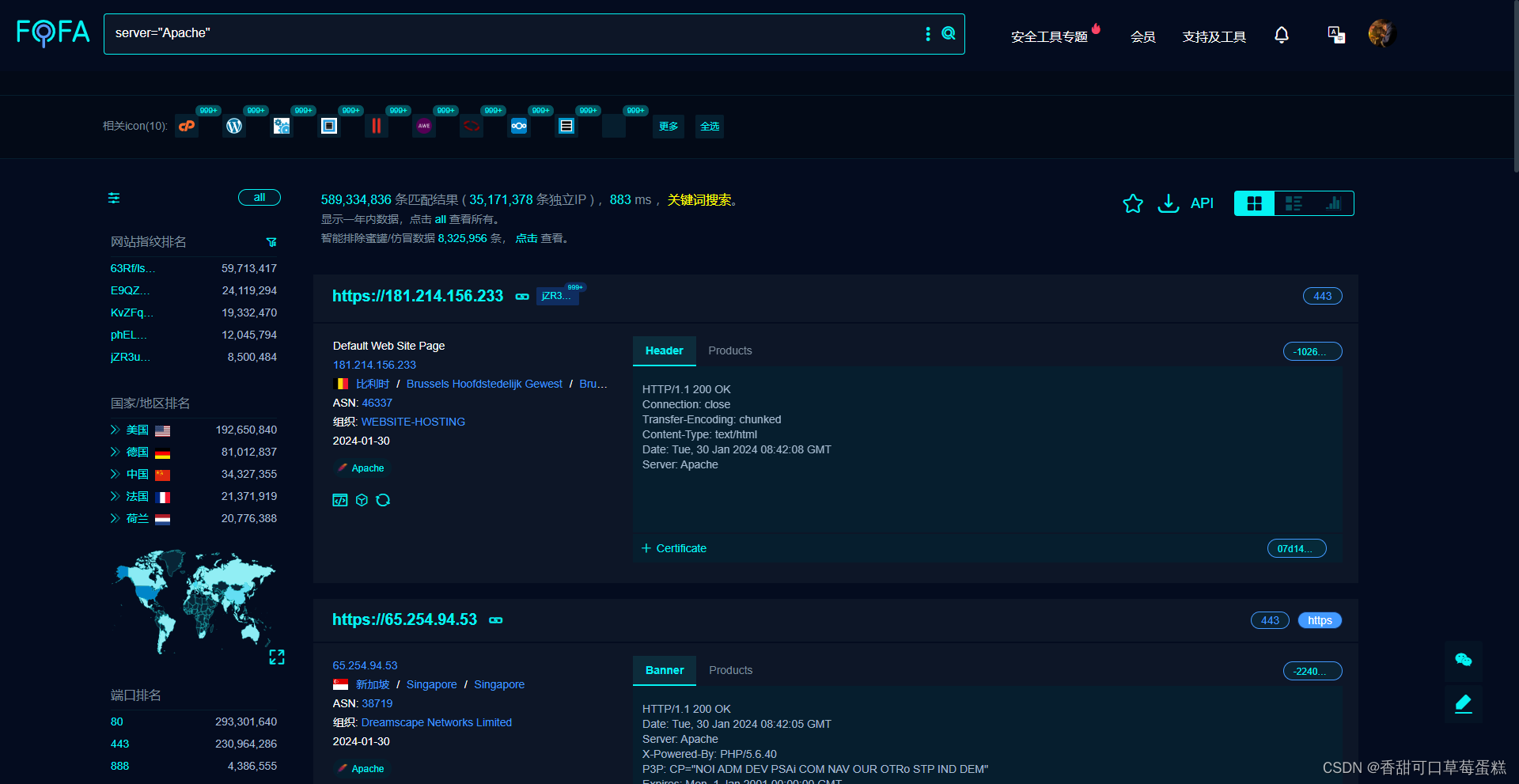Click the 07d14… certificate hash pill

click(x=1297, y=548)
